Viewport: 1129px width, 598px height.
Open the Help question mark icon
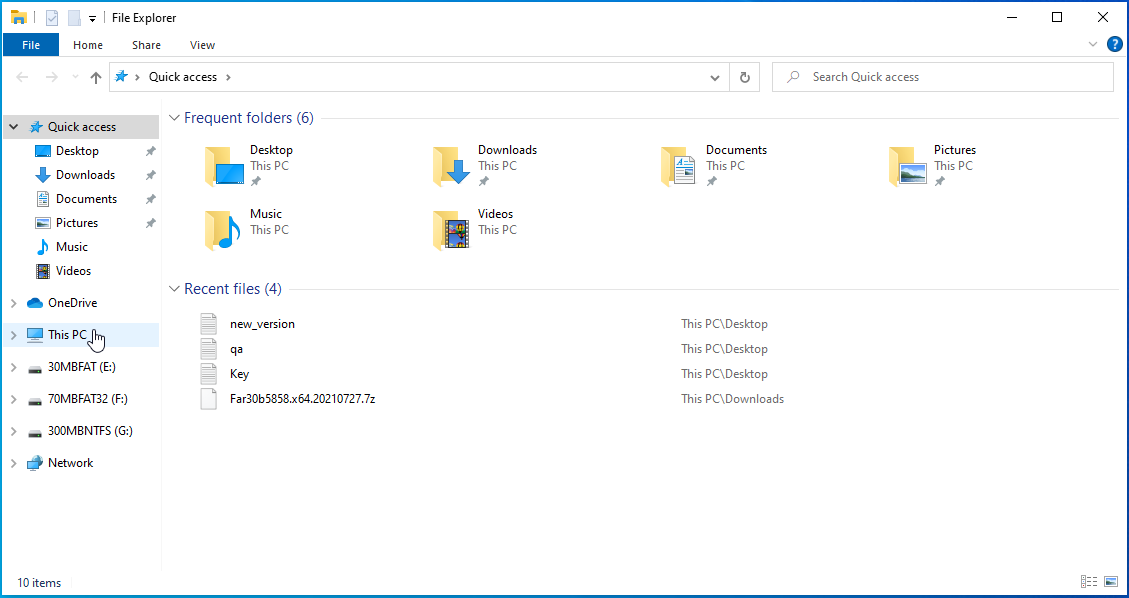pos(1115,44)
